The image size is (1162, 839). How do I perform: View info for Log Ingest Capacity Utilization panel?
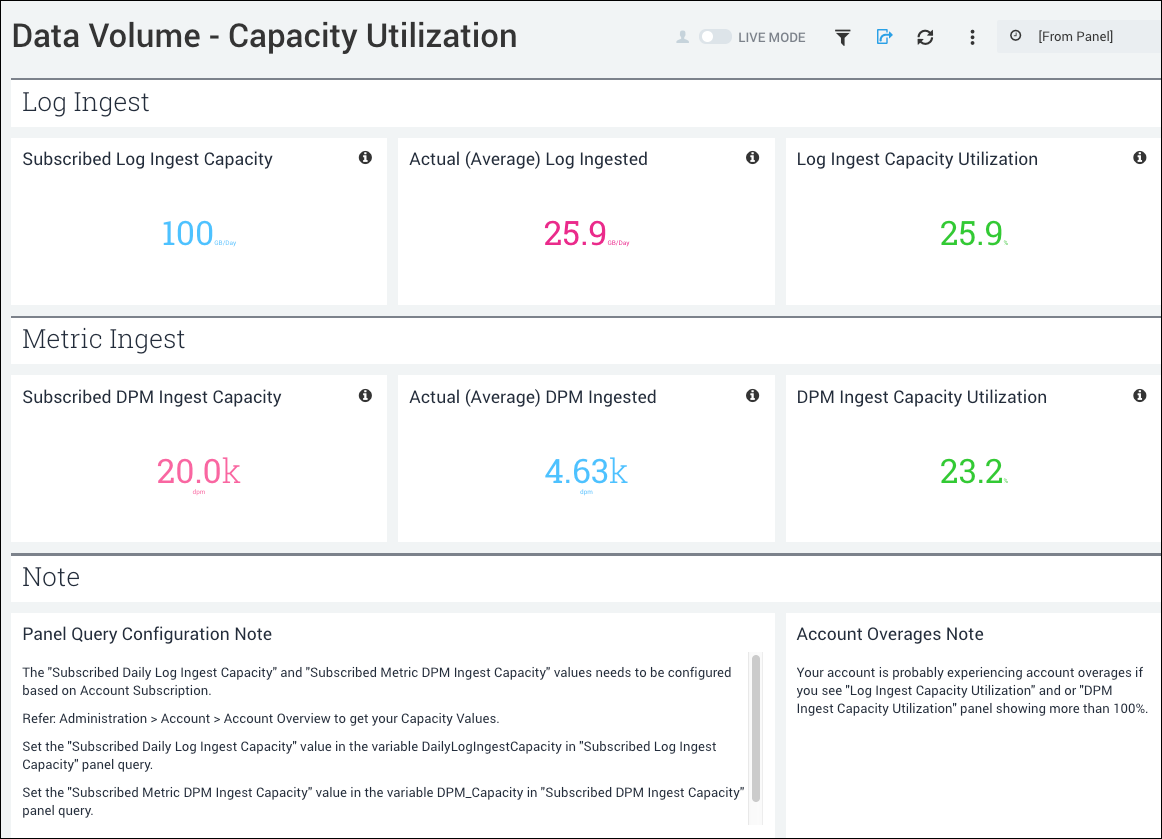point(1140,157)
